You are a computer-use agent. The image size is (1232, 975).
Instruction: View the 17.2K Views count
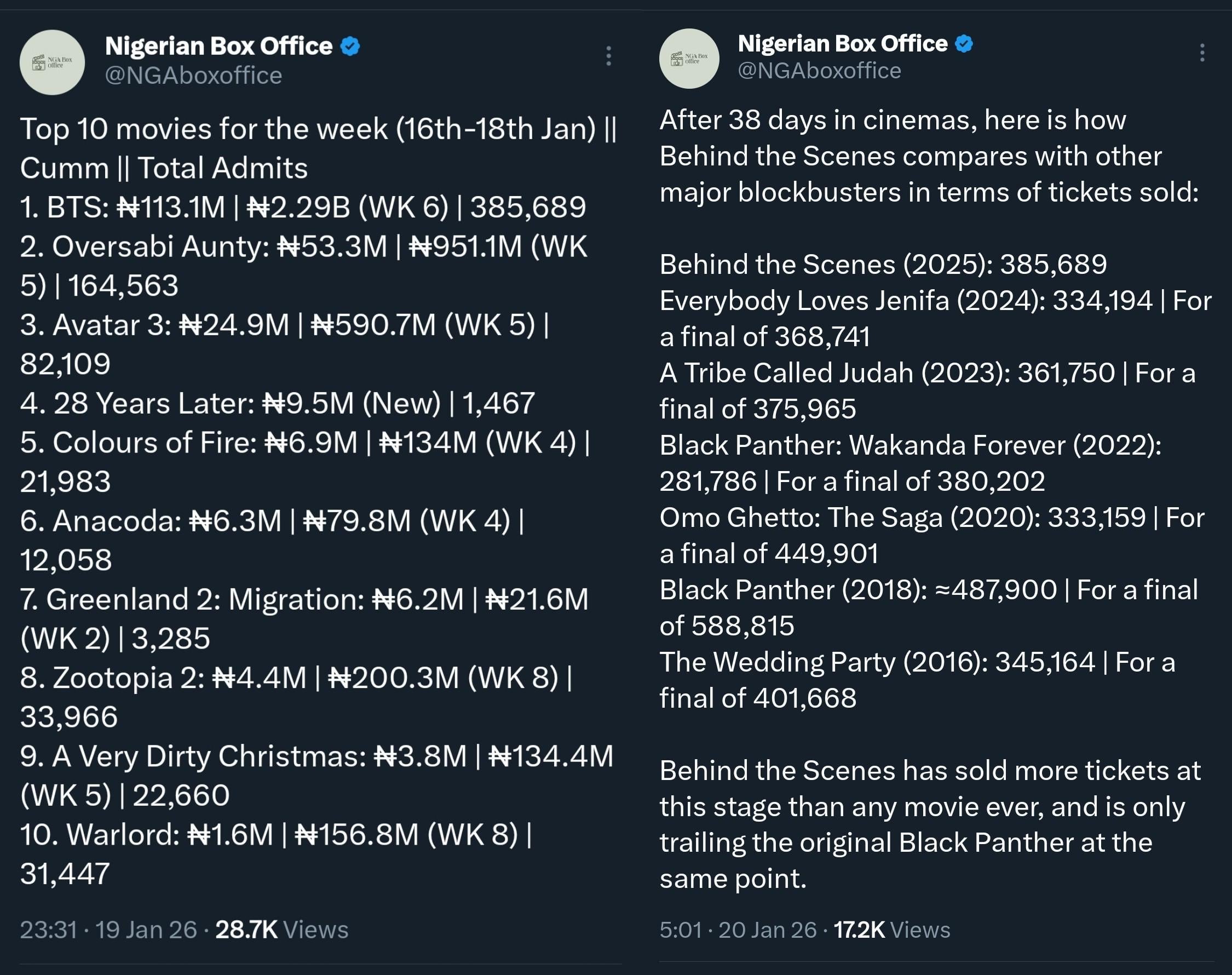point(891,930)
